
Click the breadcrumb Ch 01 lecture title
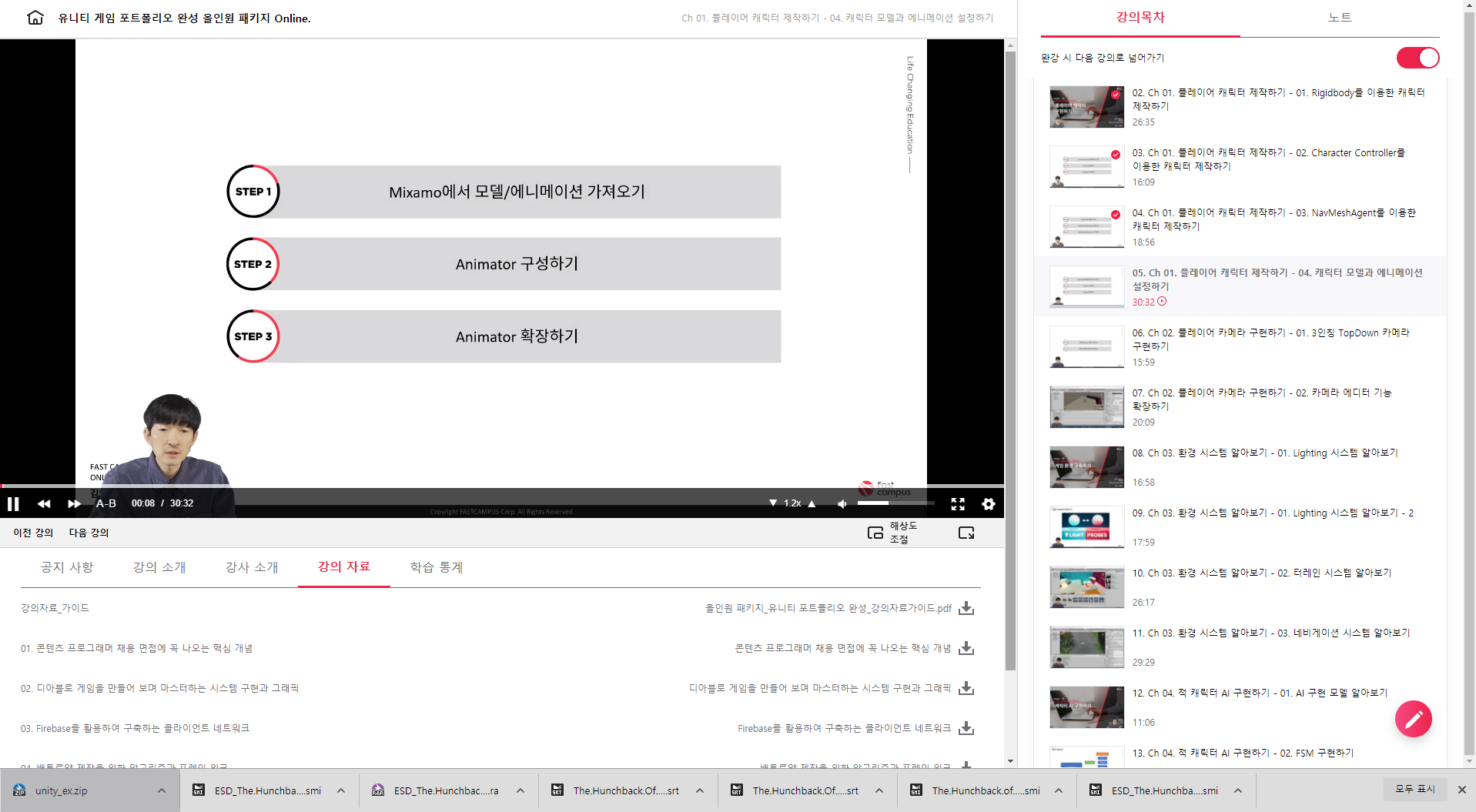pos(837,18)
